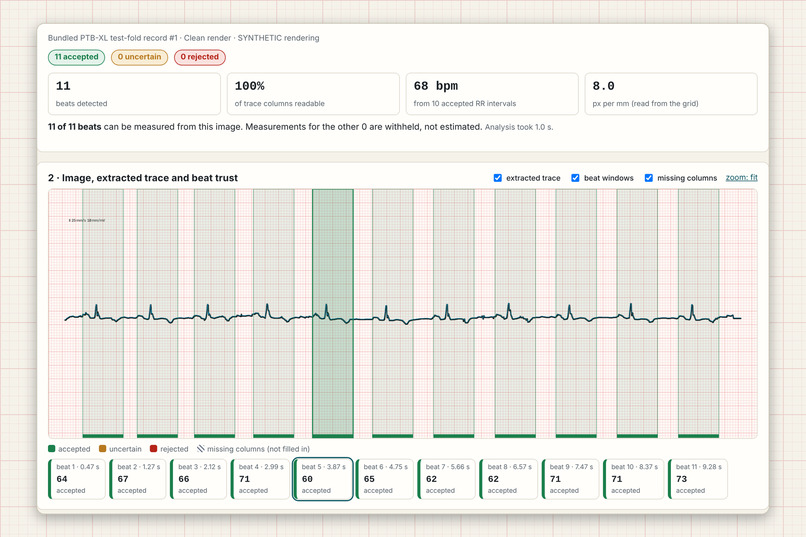Pick beat 11 card at 9.28 s
This screenshot has height=537, width=806.
tap(698, 479)
